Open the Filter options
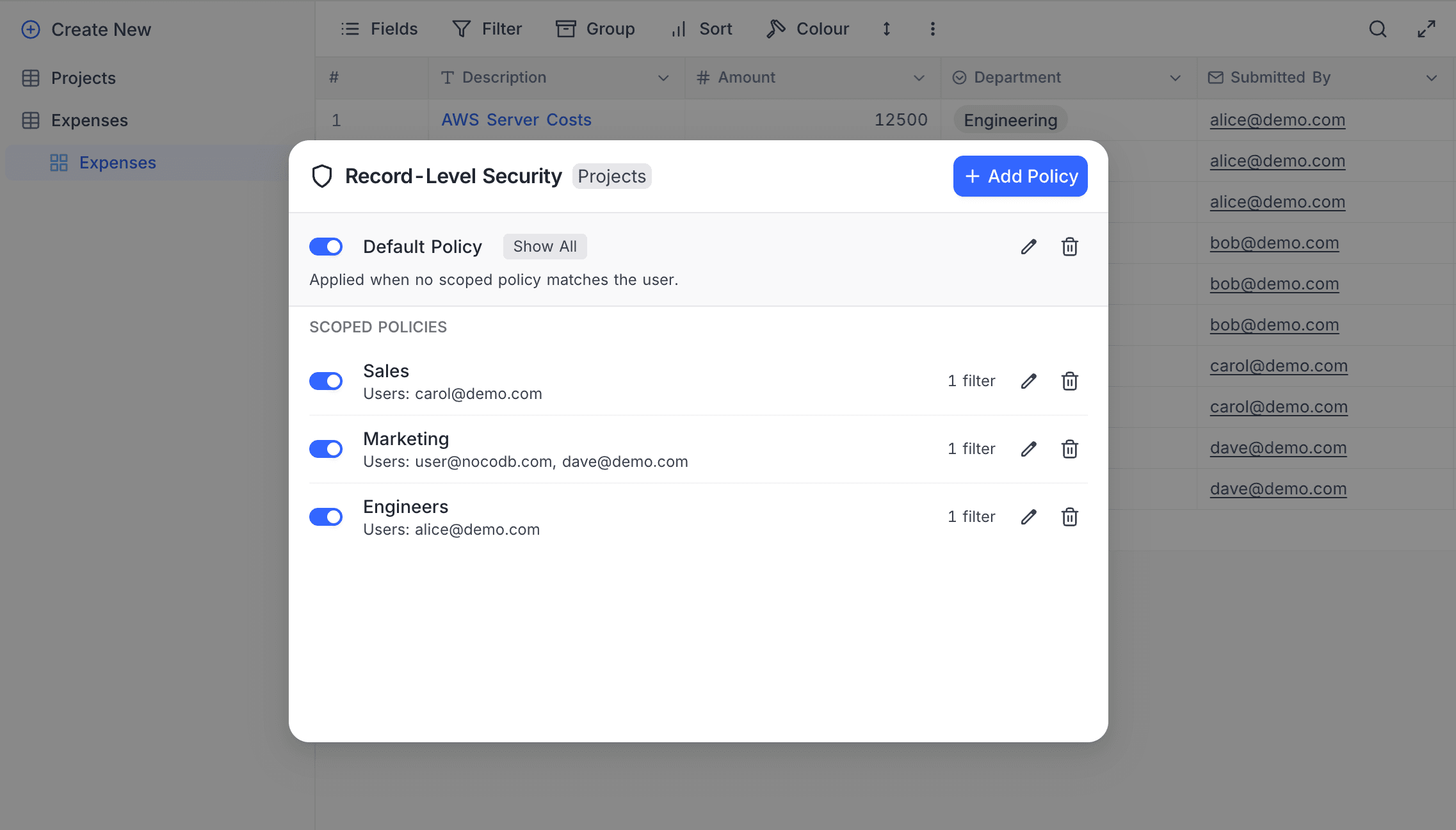 (x=461, y=29)
